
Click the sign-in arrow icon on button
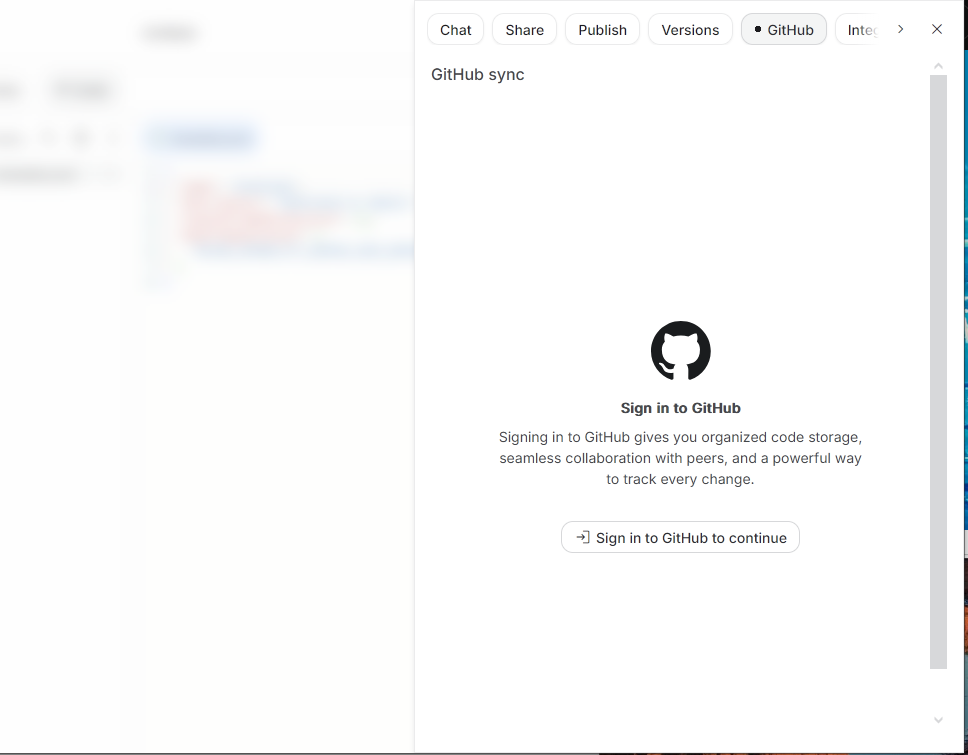(583, 537)
